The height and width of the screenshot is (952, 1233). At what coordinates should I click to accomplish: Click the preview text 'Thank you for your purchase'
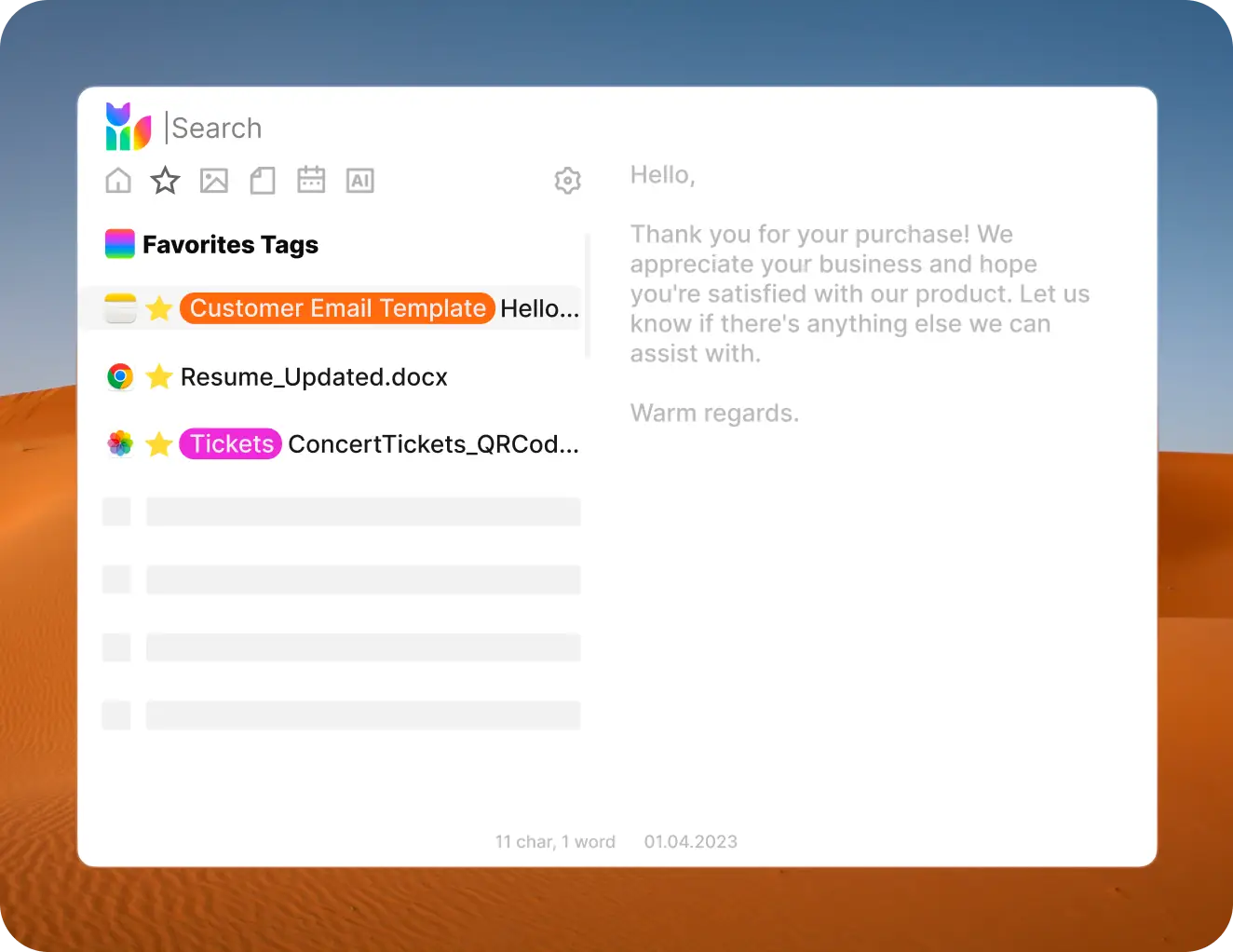tap(800, 234)
